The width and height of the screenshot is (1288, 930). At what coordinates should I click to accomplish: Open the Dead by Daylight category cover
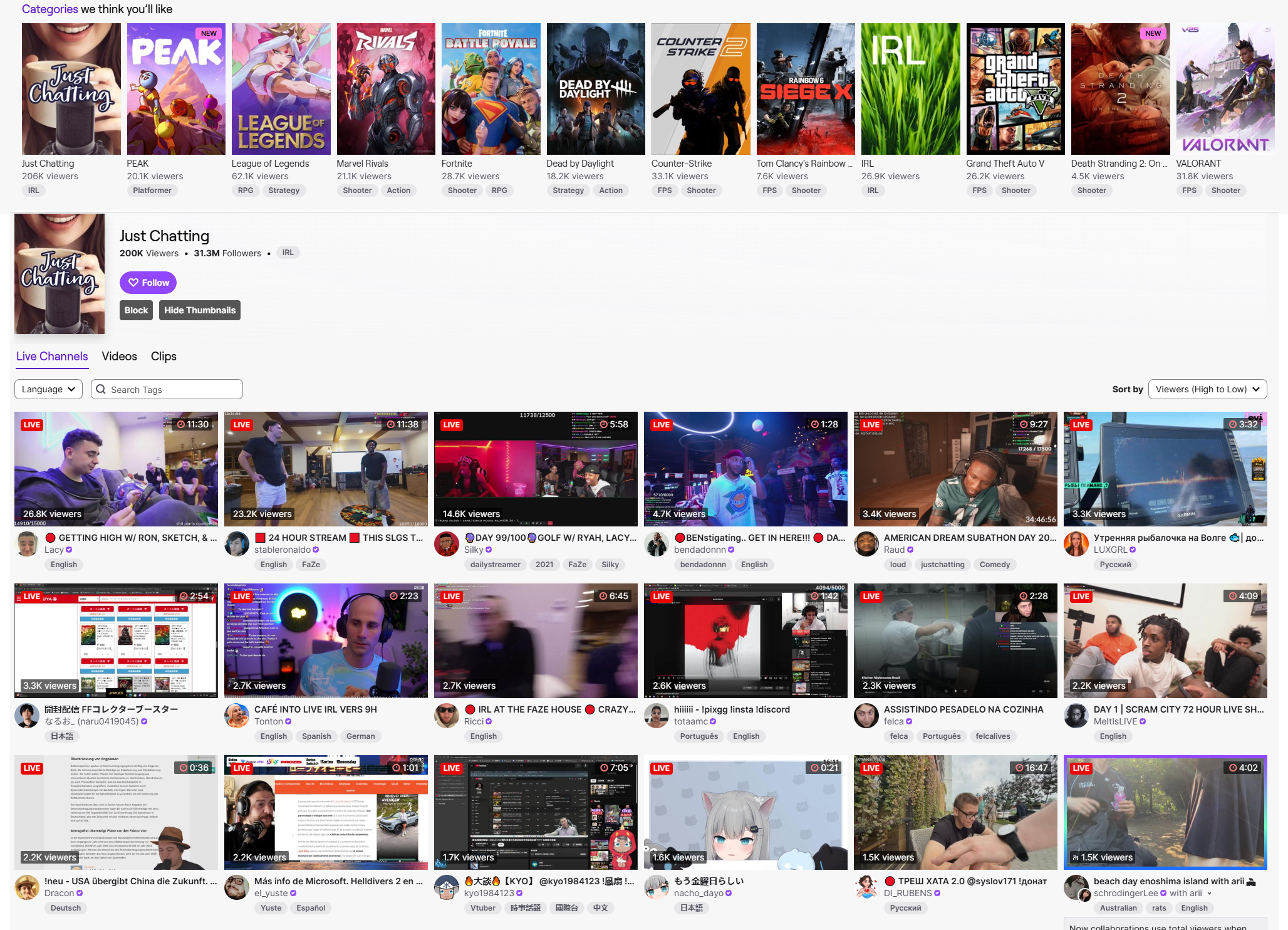tap(596, 89)
